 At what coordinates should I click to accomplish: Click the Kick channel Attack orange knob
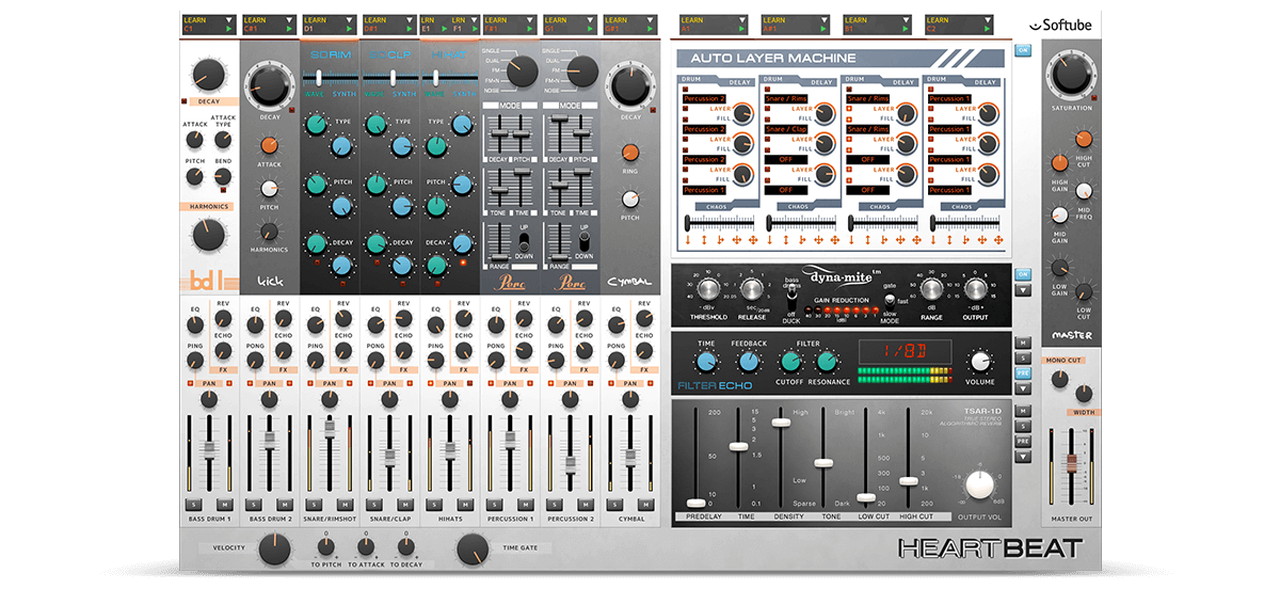tap(269, 147)
